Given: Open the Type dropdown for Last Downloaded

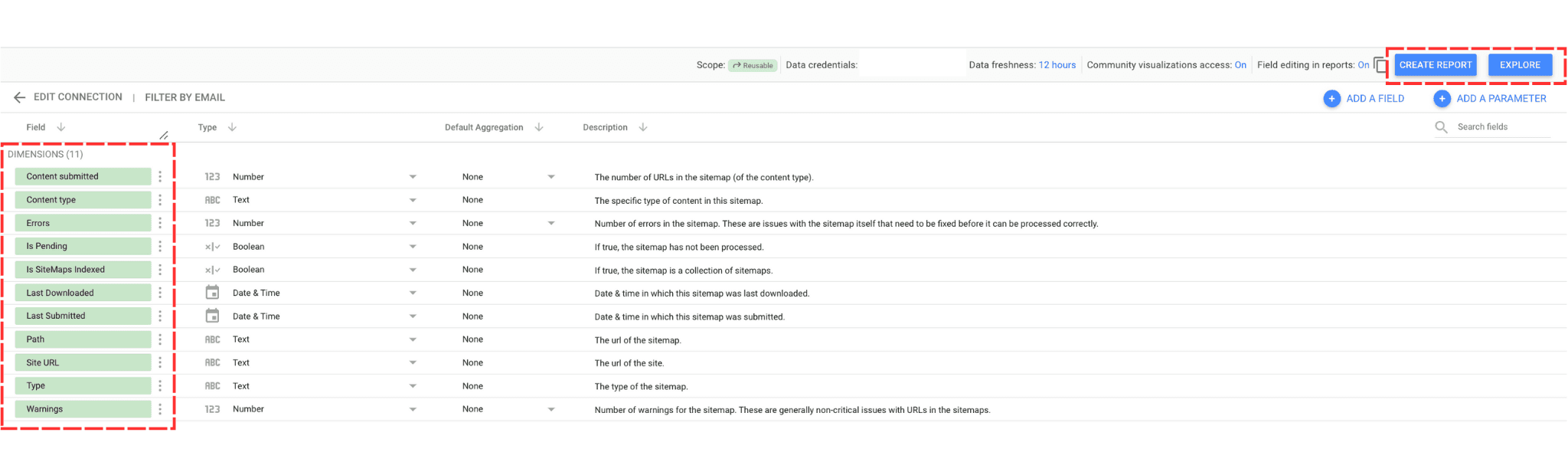Looking at the screenshot, I should 413,293.
